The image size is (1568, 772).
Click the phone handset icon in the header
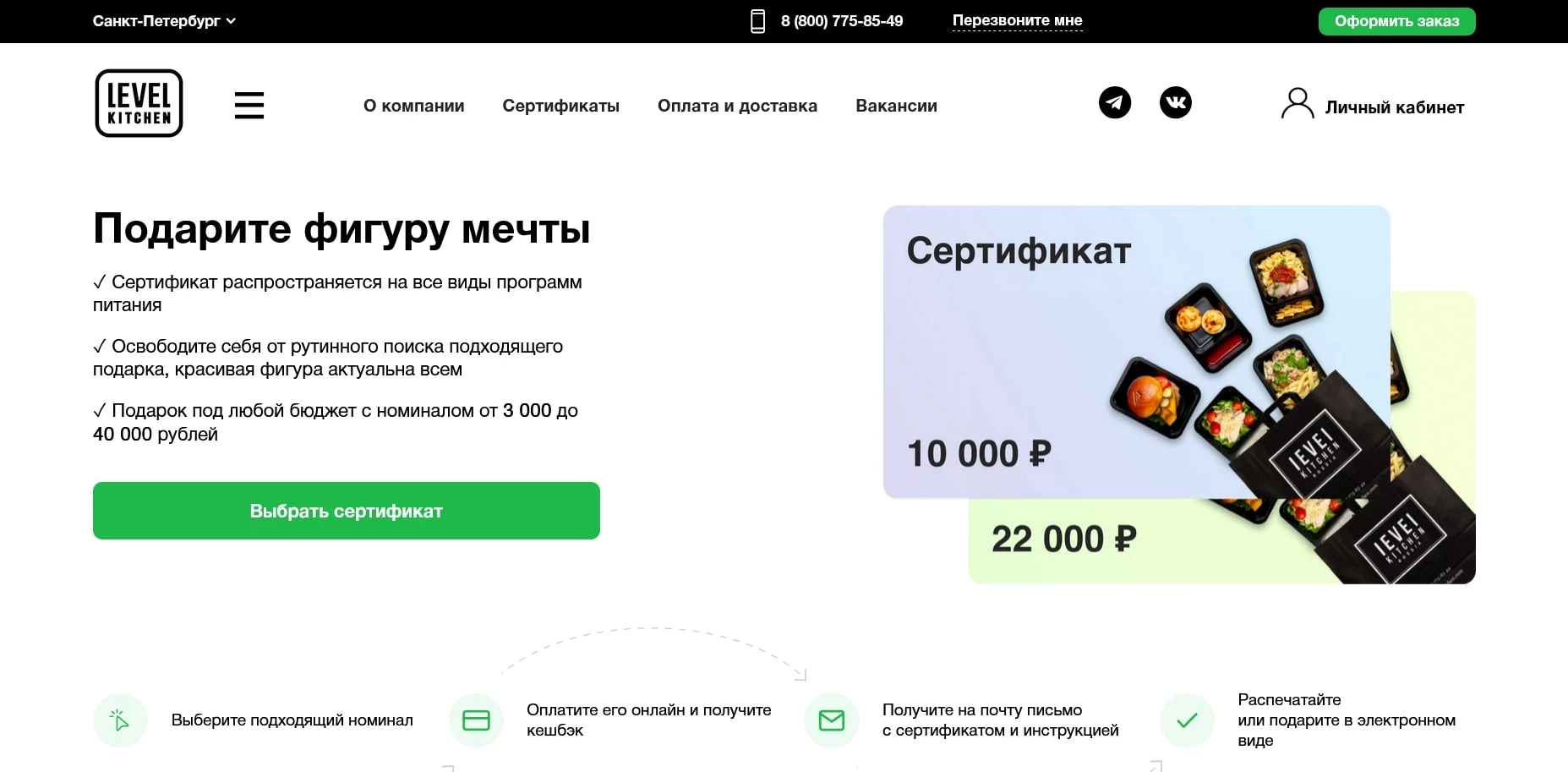[x=756, y=20]
